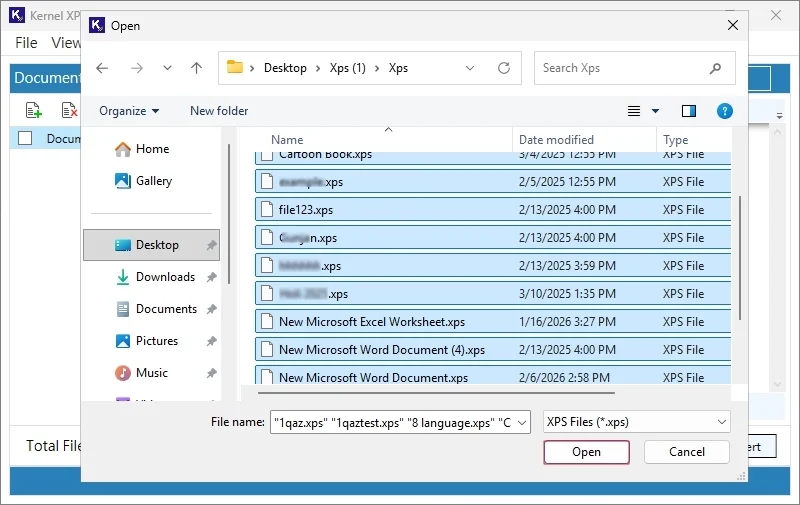Open the XPS Files type filter dropdown

click(x=636, y=422)
